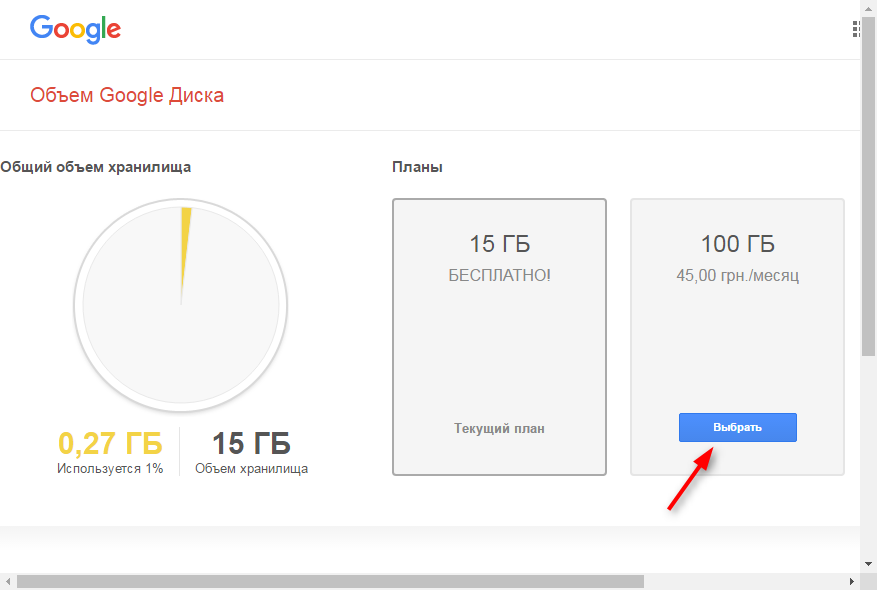The image size is (877, 590).
Task: Click the vertical scrollbar up arrow
Action: tap(869, 7)
